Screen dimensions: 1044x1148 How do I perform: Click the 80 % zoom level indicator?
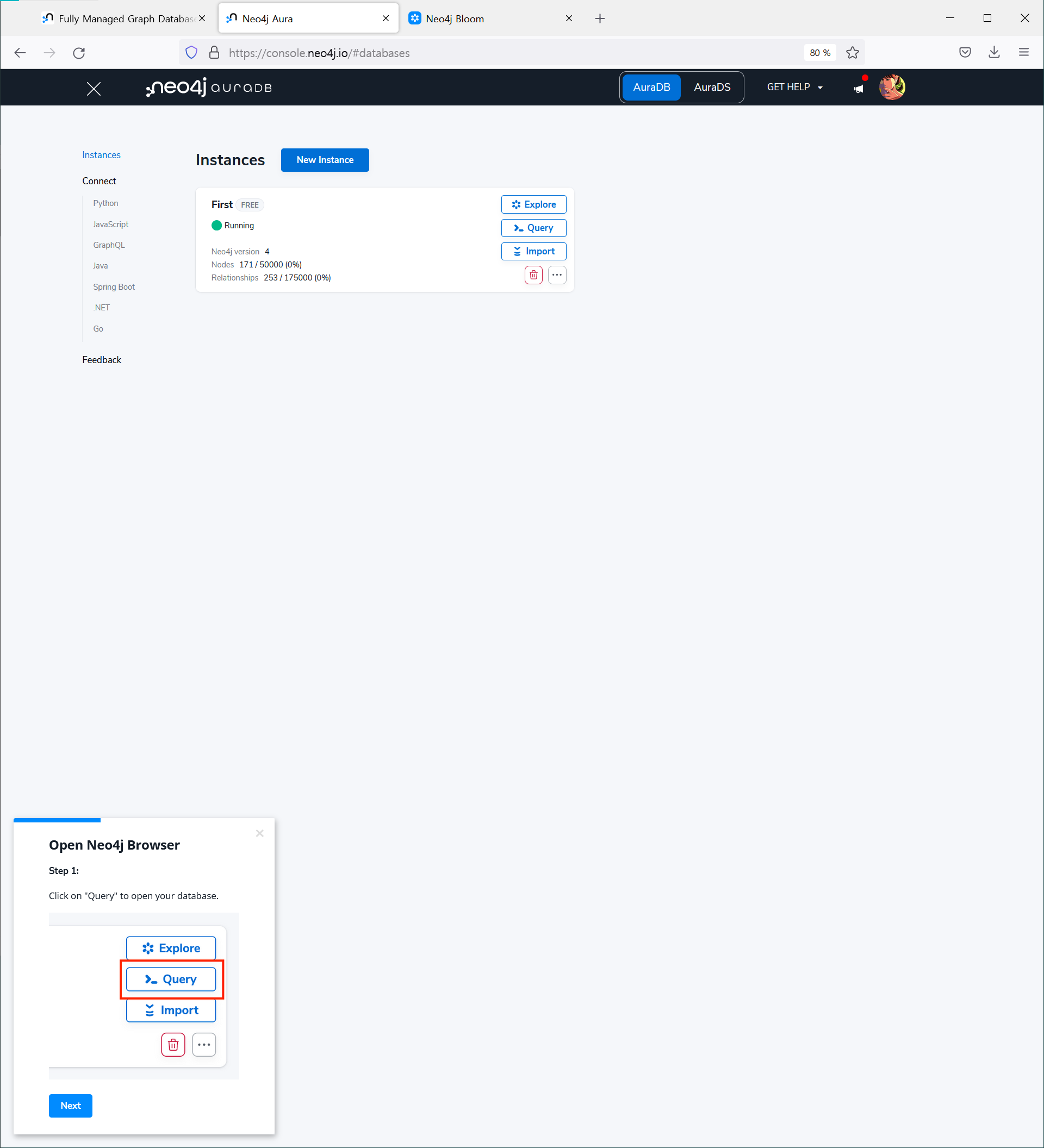click(819, 53)
